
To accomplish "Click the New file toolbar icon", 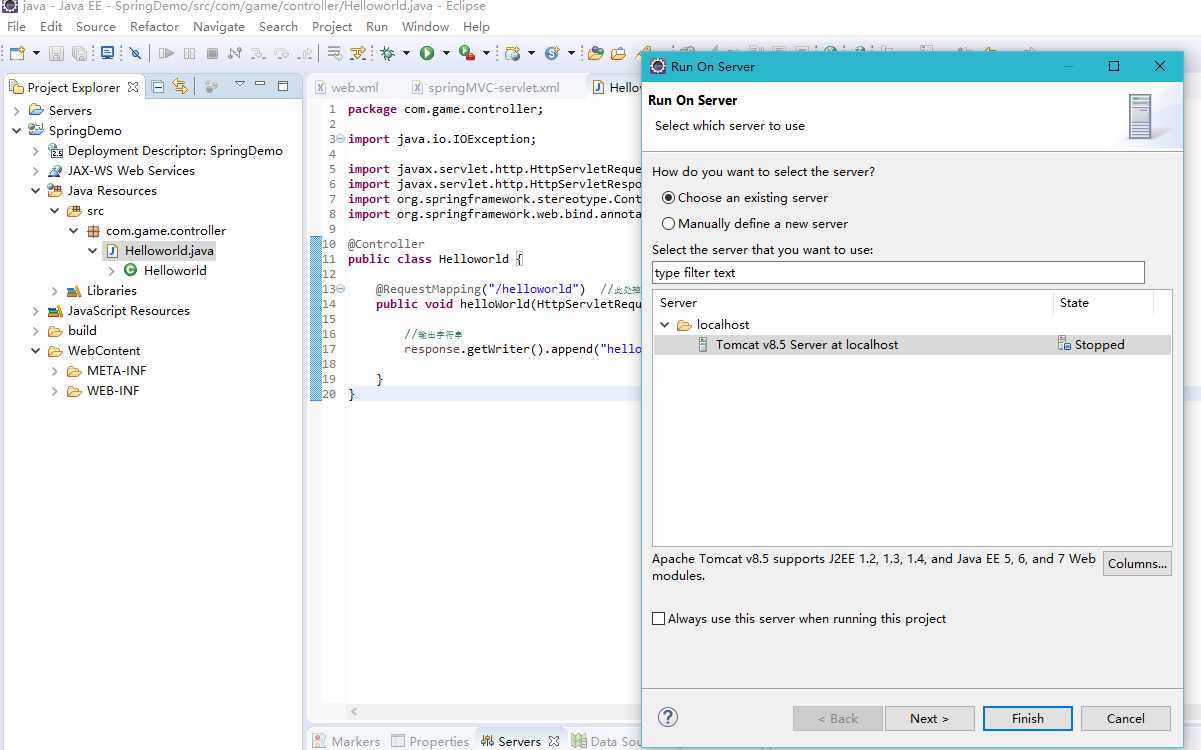I will click(x=17, y=53).
